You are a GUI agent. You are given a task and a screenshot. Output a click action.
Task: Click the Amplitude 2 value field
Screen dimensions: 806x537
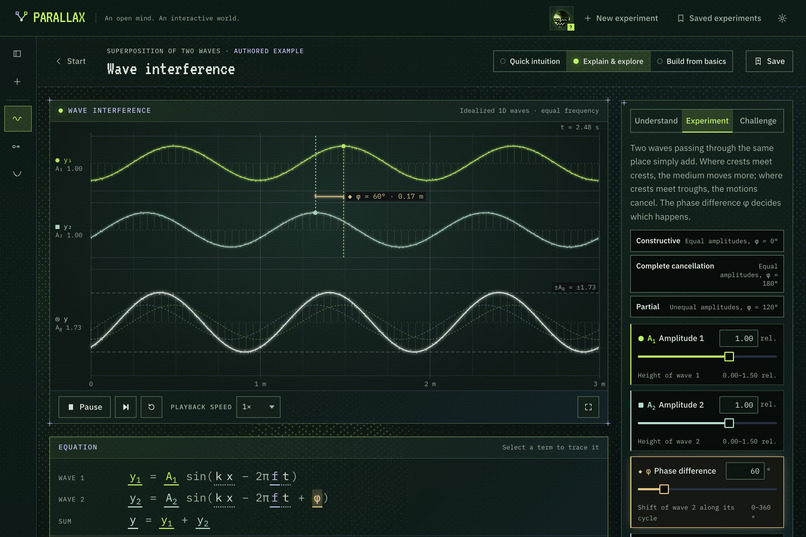point(738,405)
